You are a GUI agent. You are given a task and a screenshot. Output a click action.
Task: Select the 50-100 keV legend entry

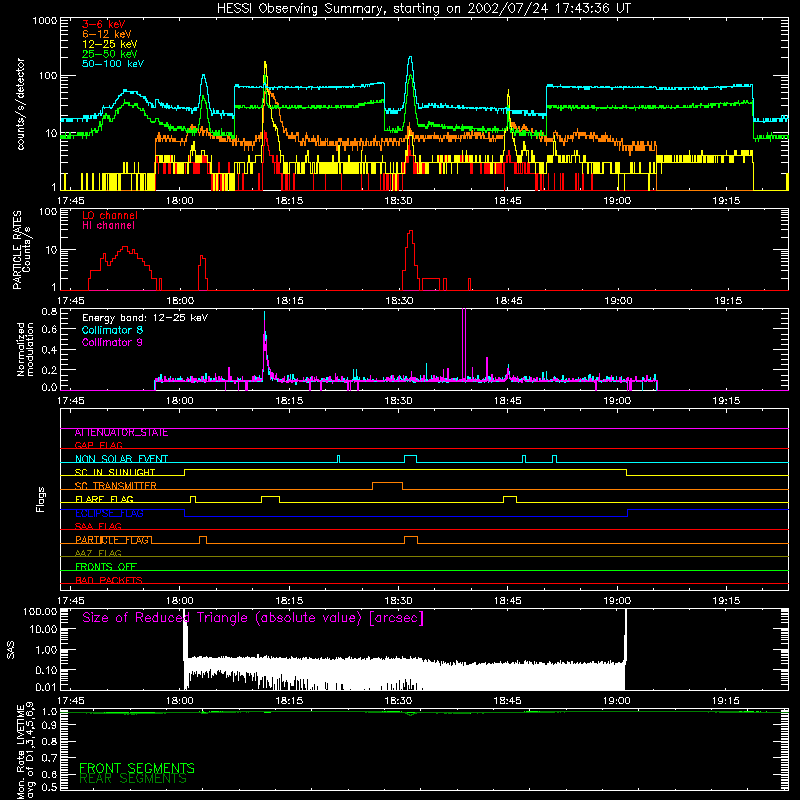[x=113, y=64]
